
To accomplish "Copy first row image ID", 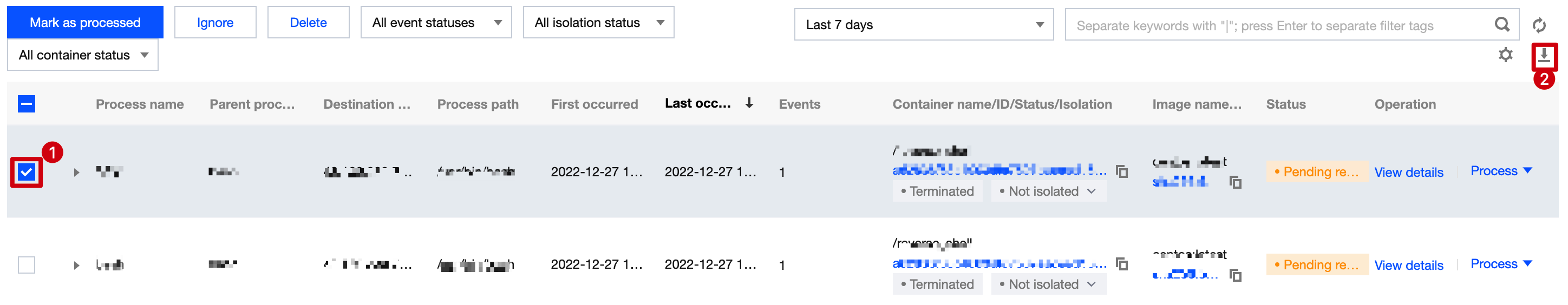I will 1235,182.
